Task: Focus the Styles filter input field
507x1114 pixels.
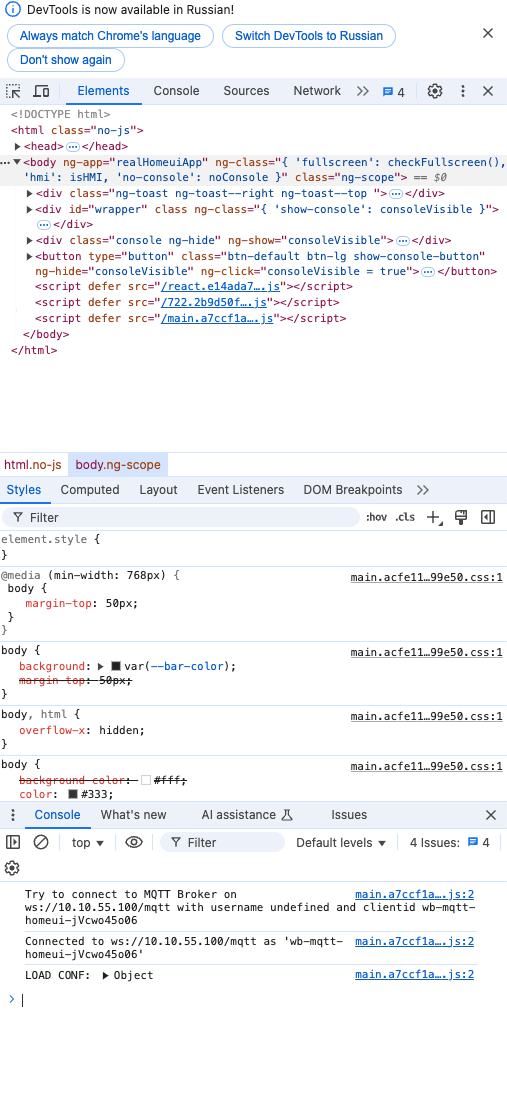Action: point(181,517)
